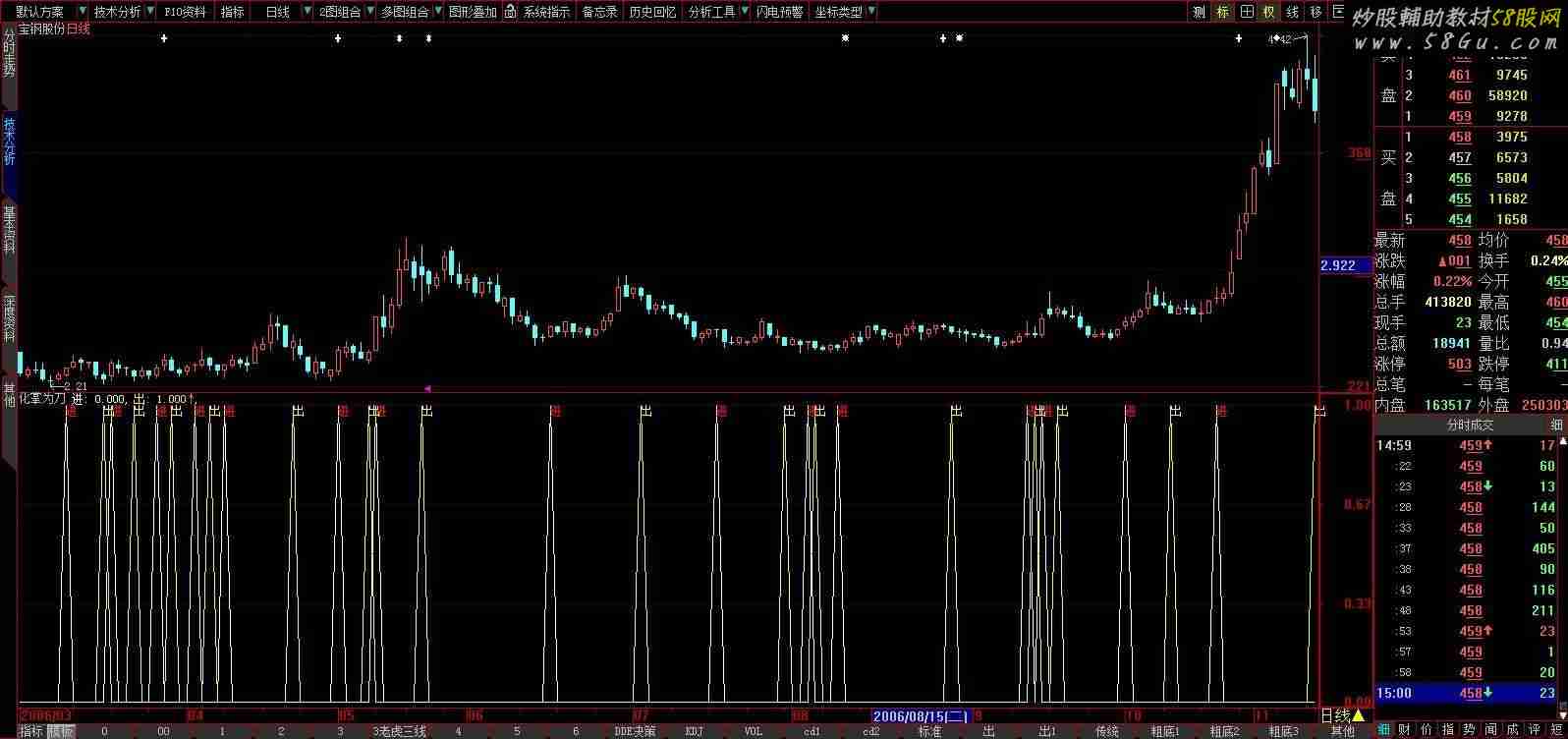Click the 历史回忆 menu item
Image resolution: width=1568 pixels, height=739 pixels.
click(x=653, y=12)
